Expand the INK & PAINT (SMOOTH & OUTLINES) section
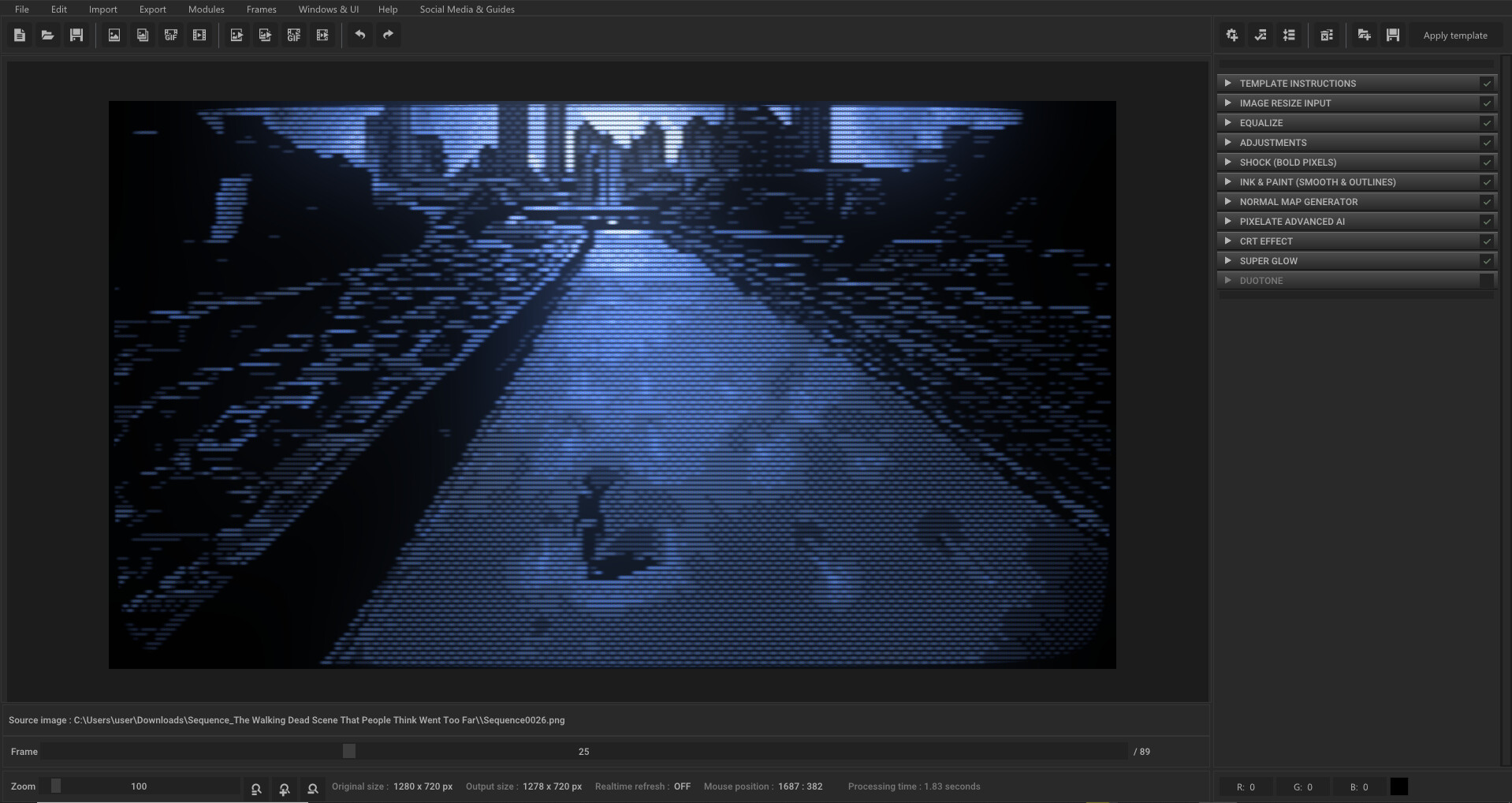The width and height of the screenshot is (1512, 803). [1229, 181]
